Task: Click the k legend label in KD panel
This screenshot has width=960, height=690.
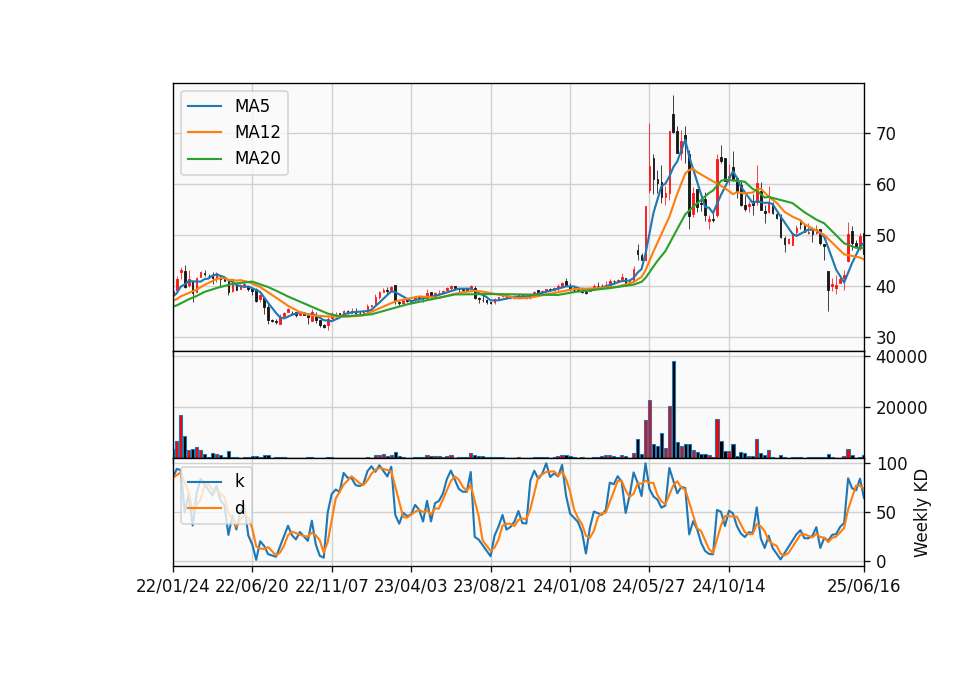Action: 239,481
